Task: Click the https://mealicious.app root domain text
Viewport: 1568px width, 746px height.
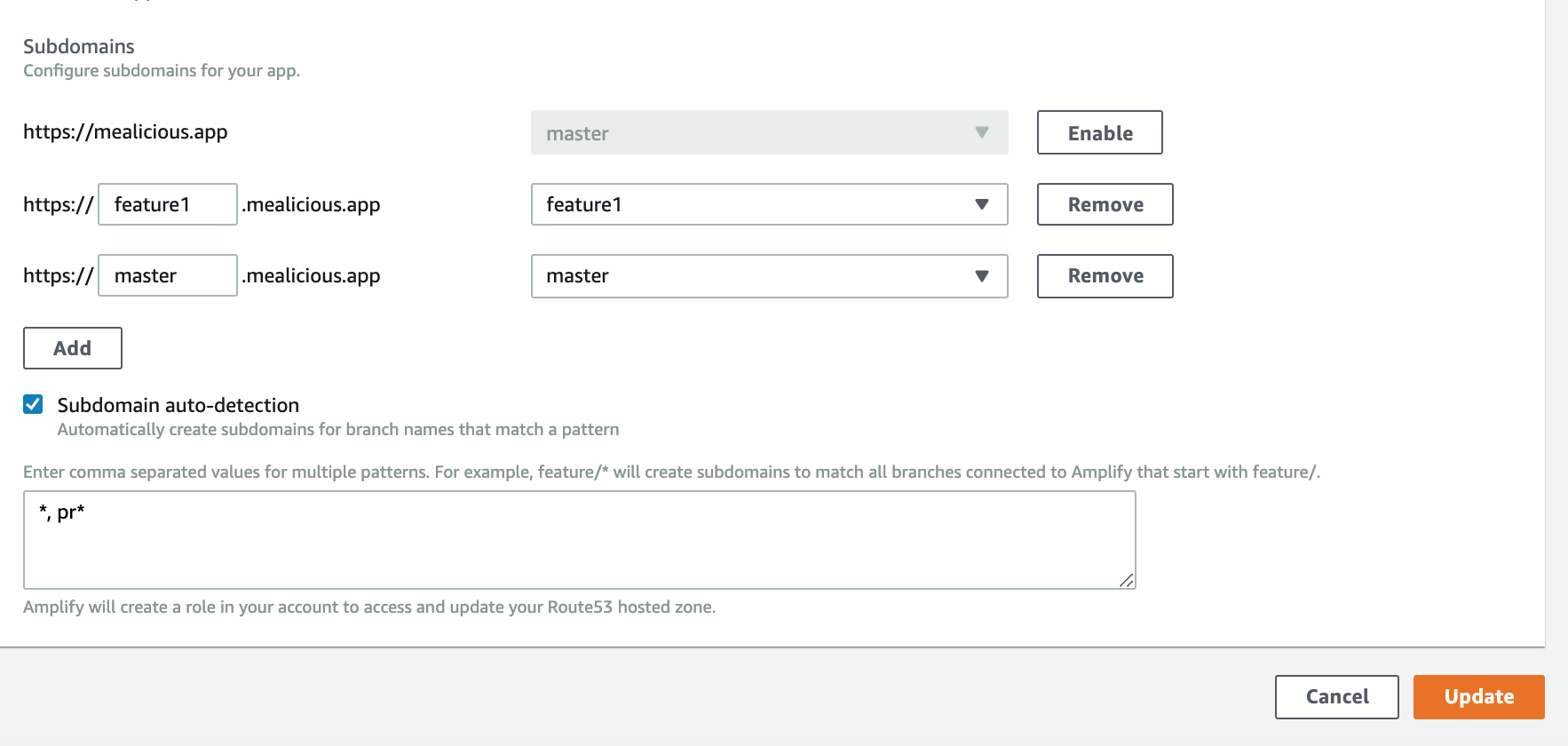Action: [125, 132]
